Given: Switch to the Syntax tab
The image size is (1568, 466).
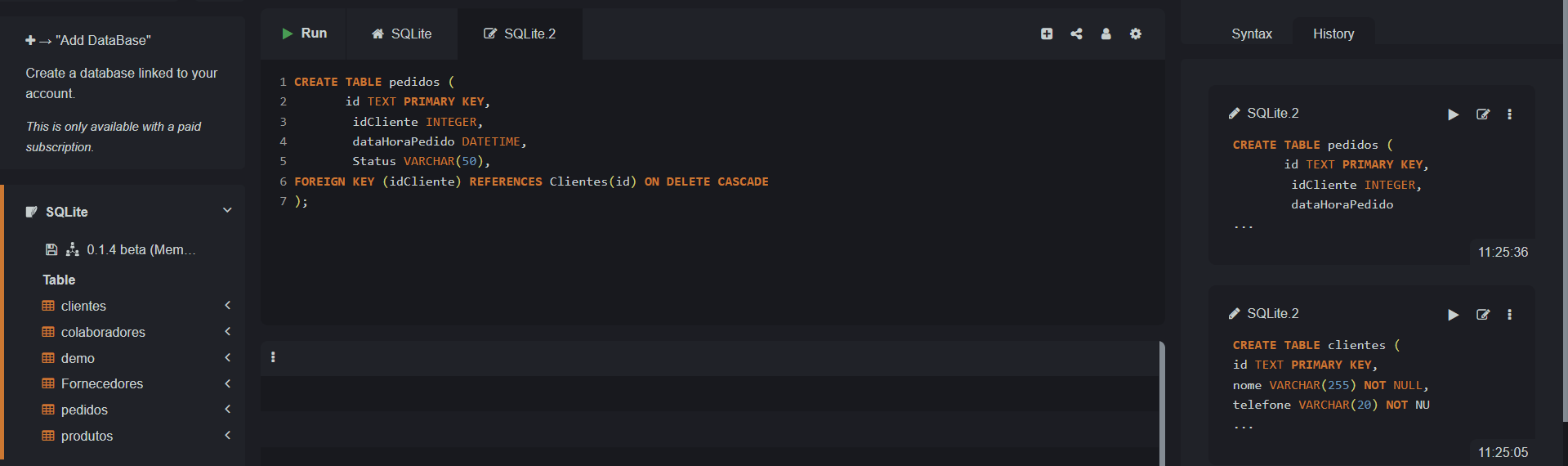Looking at the screenshot, I should click(1251, 34).
